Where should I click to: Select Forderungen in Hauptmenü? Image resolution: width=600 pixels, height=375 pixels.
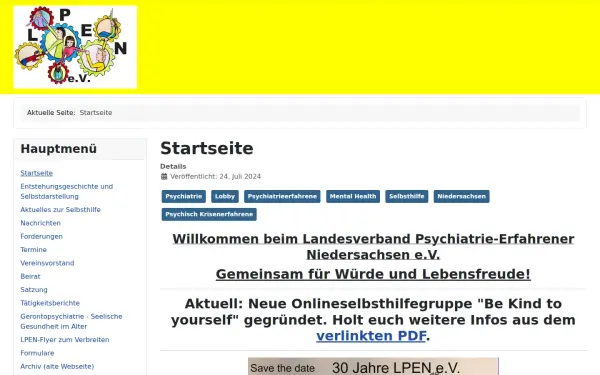point(41,236)
